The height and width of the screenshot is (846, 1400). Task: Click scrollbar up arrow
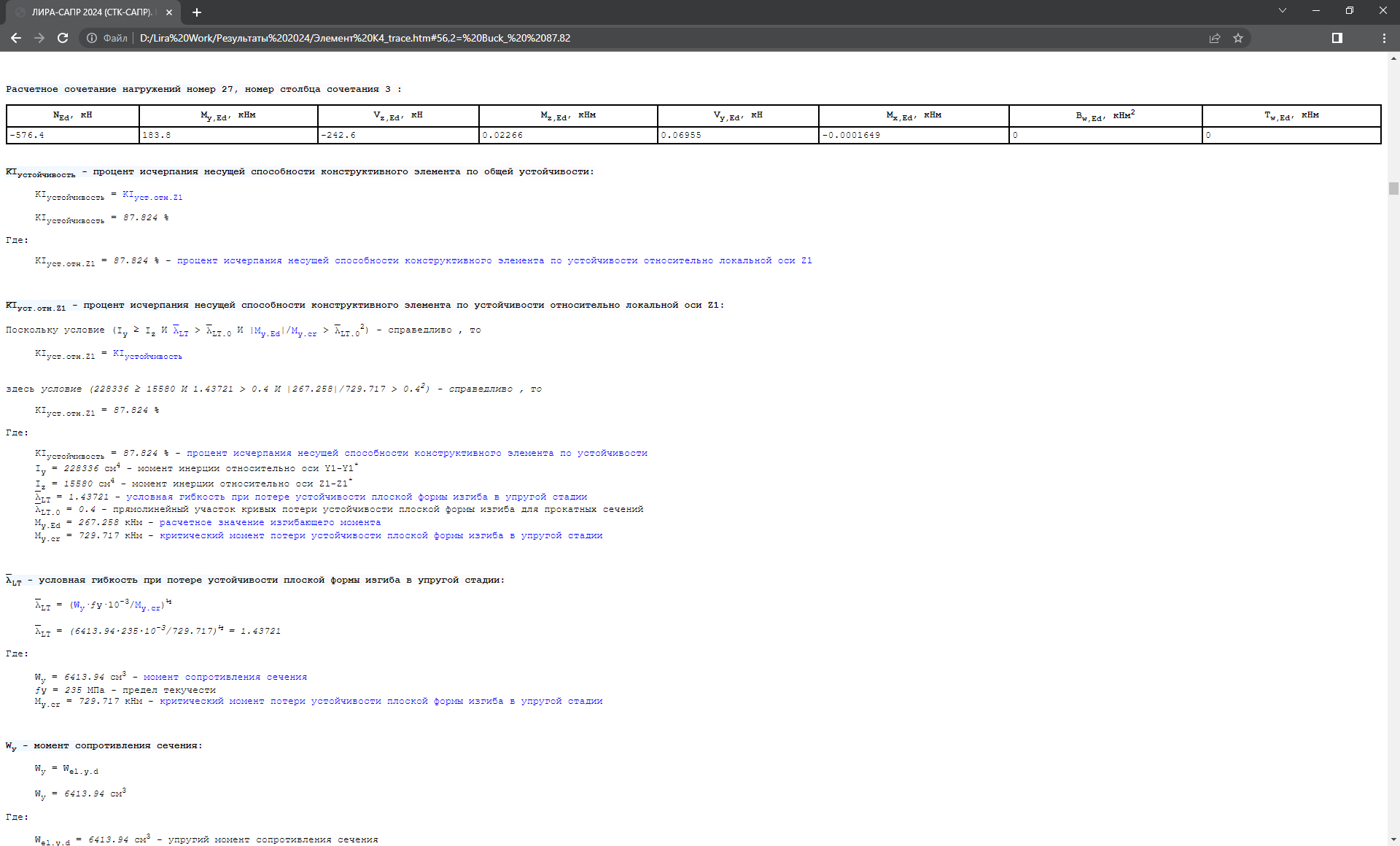pos(1393,58)
